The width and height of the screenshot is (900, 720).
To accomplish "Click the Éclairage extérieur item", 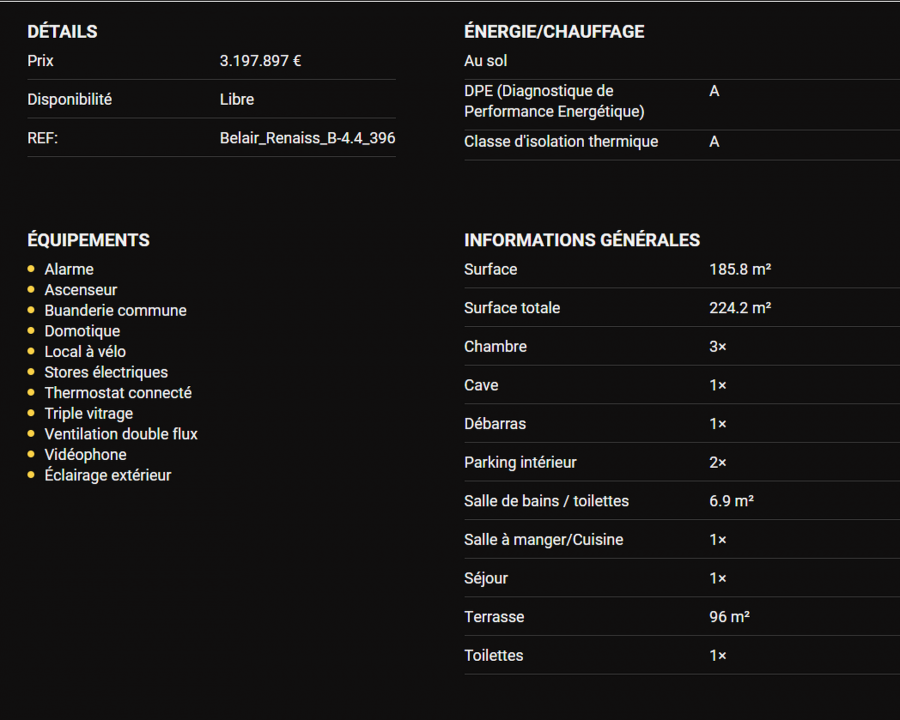I will pyautogui.click(x=108, y=475).
